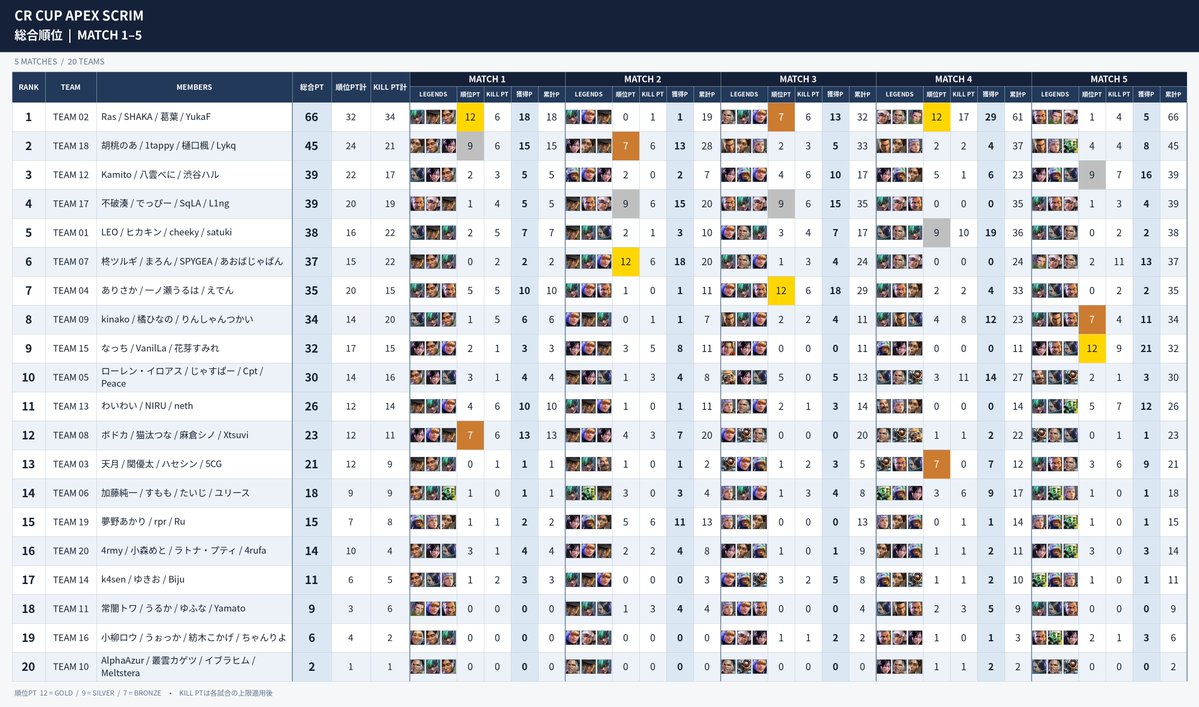Click TEAM 02's gold 12 cell in Match 1
This screenshot has height=707, width=1199.
[470, 117]
